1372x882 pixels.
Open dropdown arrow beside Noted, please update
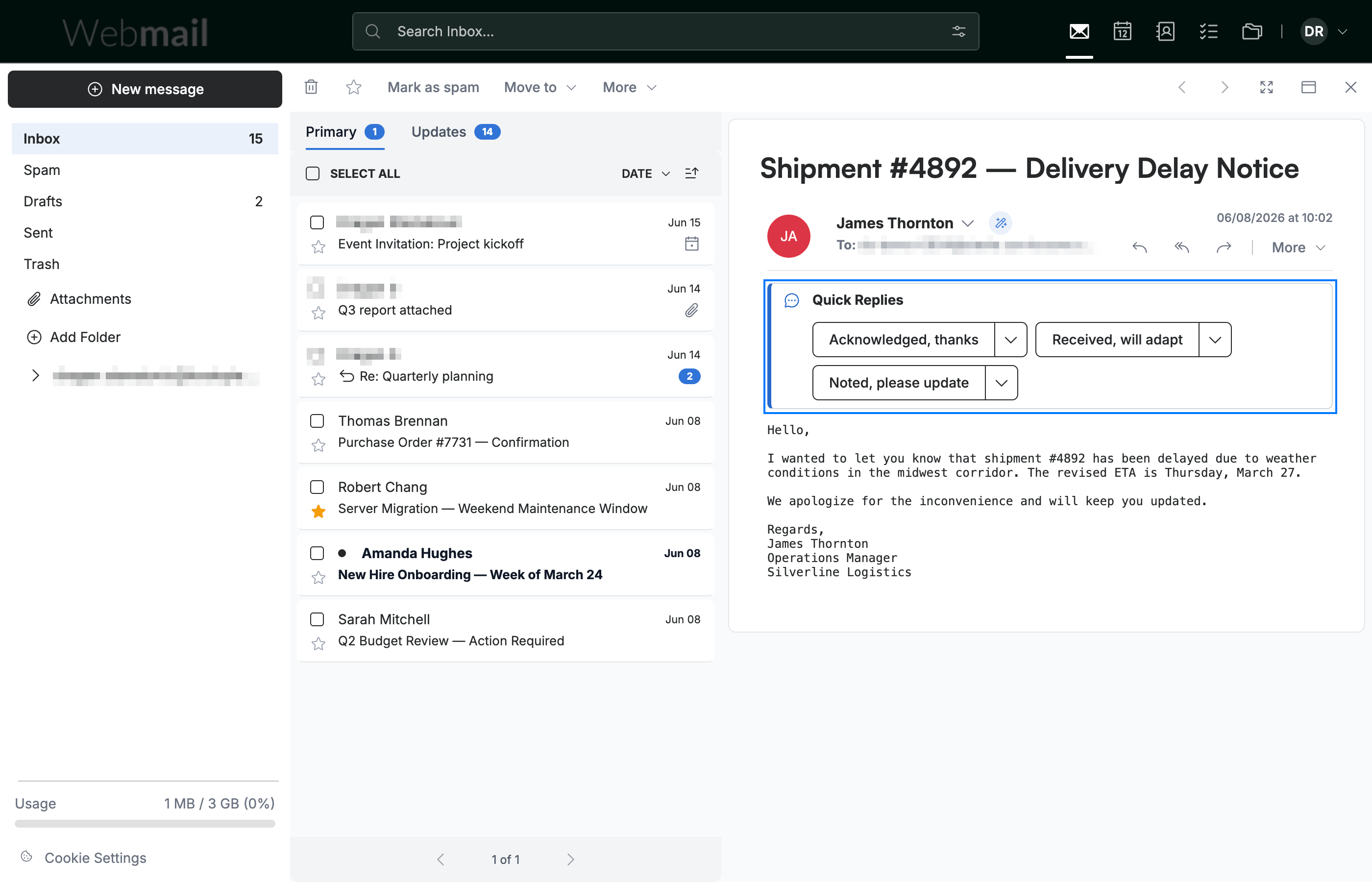pyautogui.click(x=1002, y=383)
